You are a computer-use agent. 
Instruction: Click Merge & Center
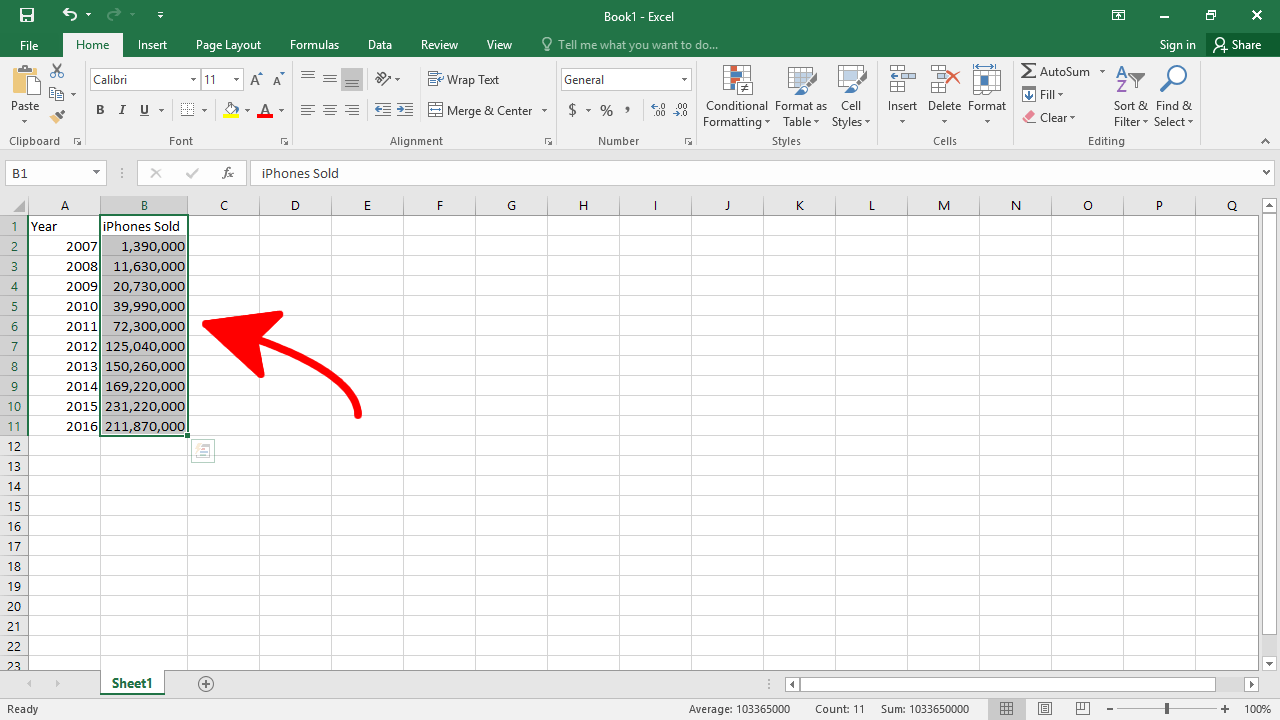[481, 110]
